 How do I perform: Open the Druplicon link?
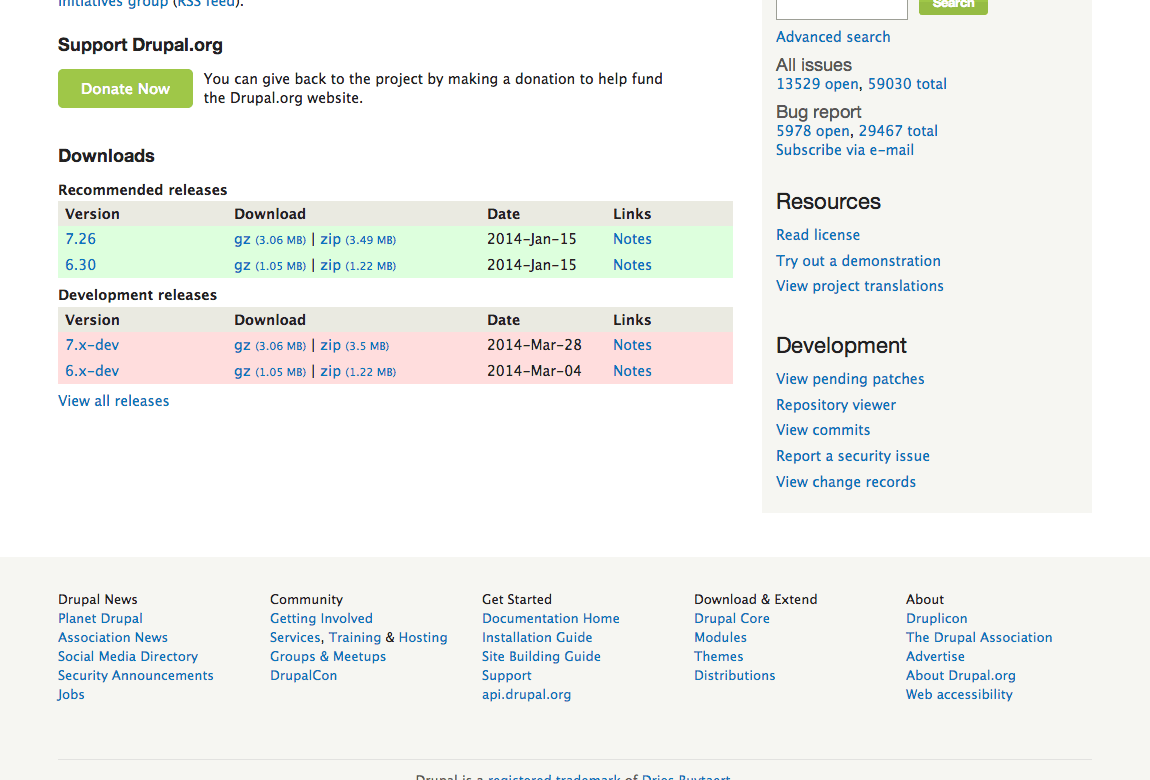[x=937, y=618]
